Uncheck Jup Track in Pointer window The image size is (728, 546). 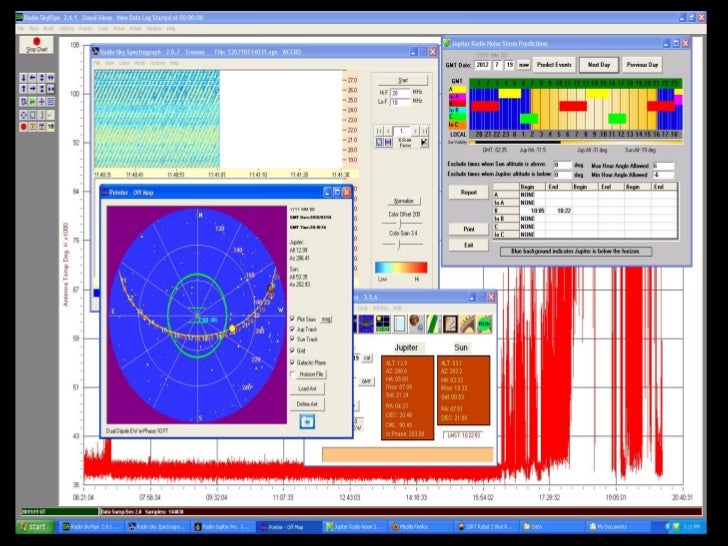tap(292, 329)
